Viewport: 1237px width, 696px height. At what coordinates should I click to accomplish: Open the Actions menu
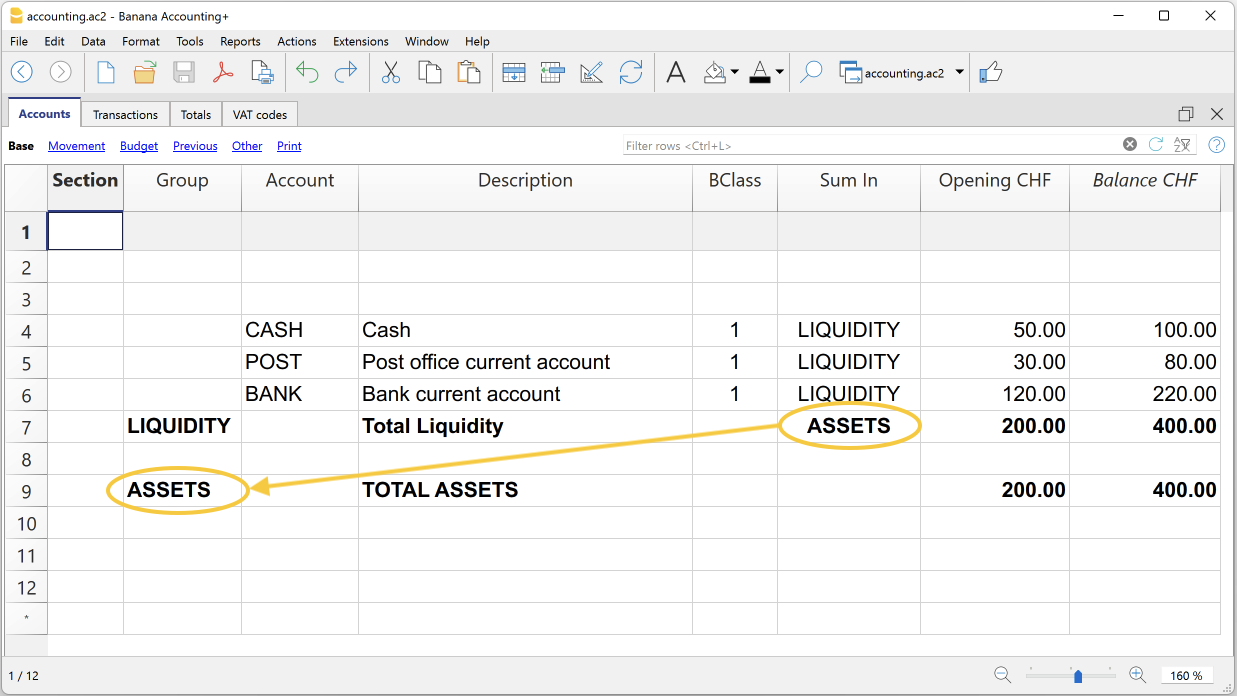point(297,41)
